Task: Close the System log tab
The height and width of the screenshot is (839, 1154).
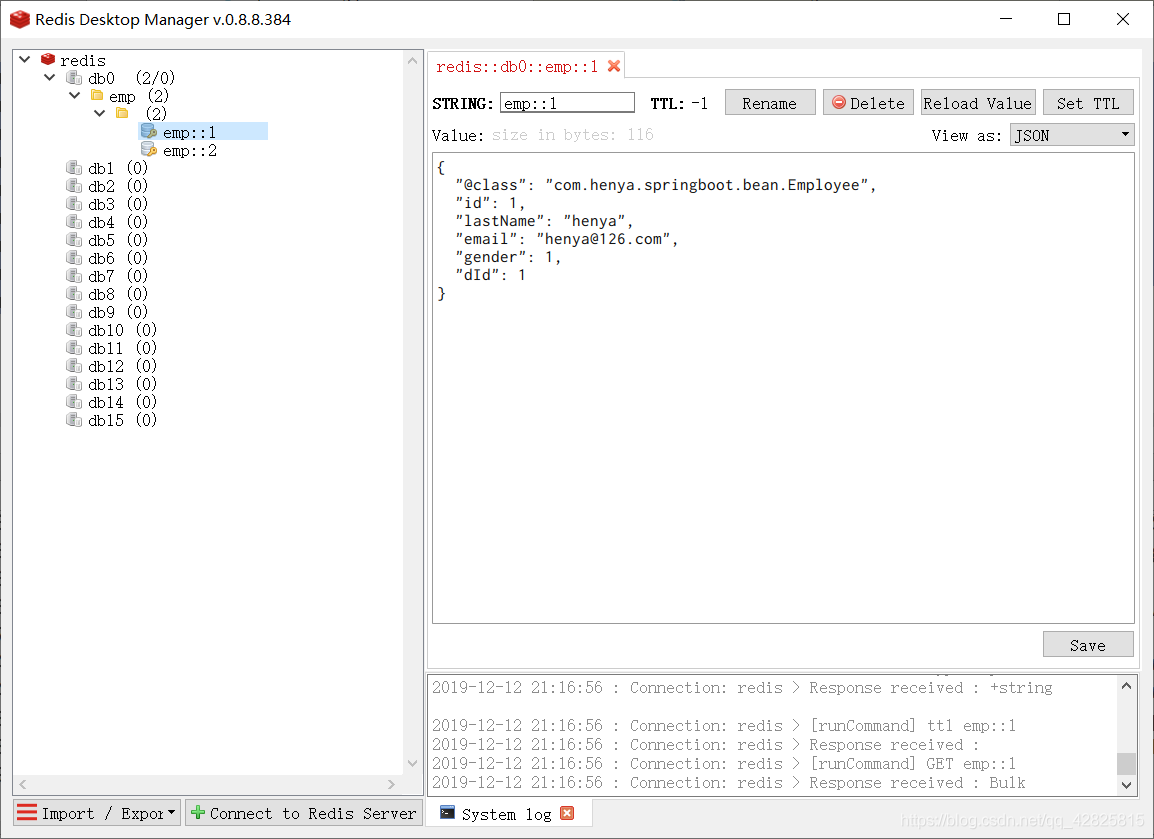Action: coord(567,813)
